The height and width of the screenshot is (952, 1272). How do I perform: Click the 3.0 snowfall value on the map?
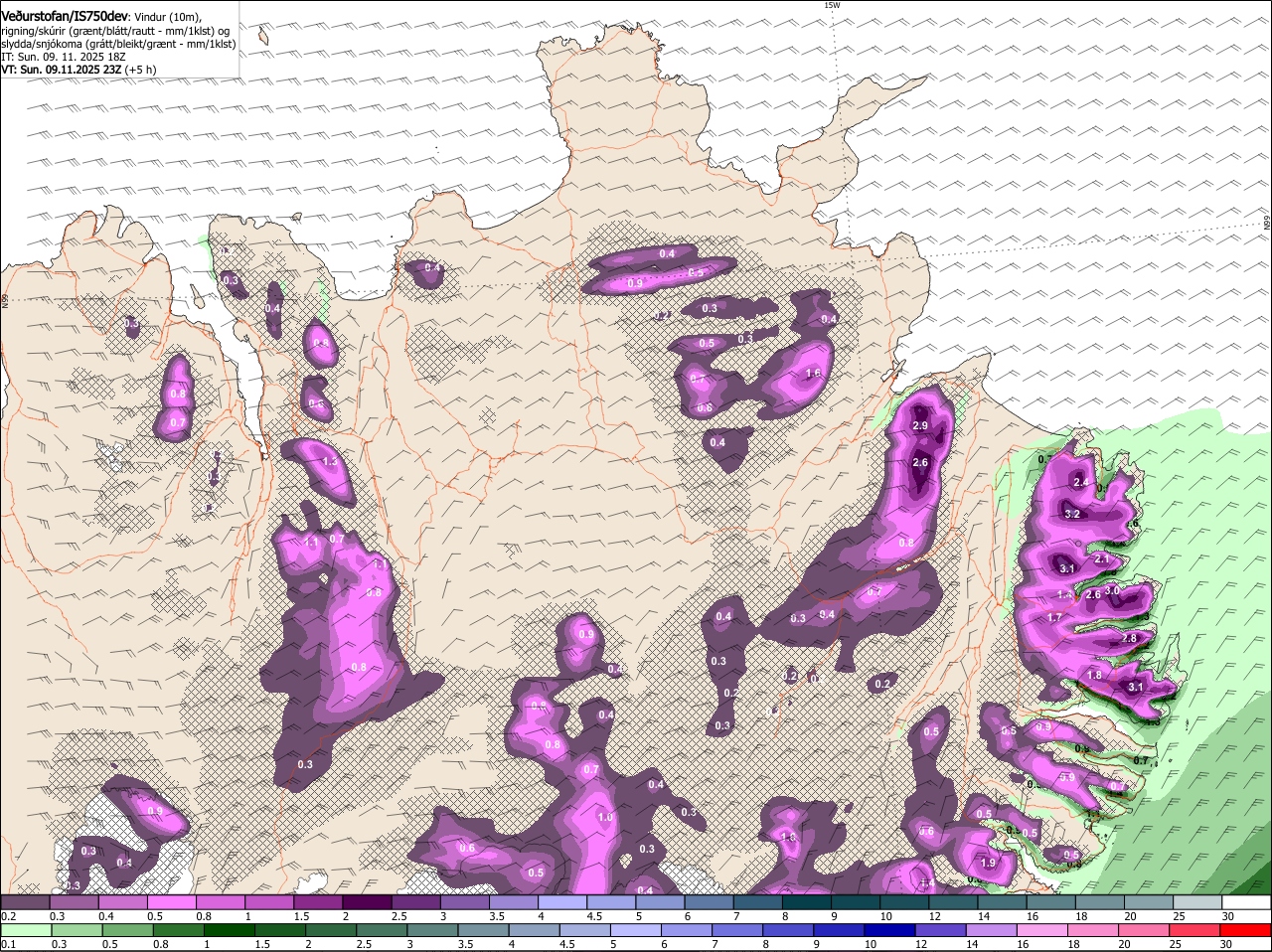pyautogui.click(x=1112, y=590)
